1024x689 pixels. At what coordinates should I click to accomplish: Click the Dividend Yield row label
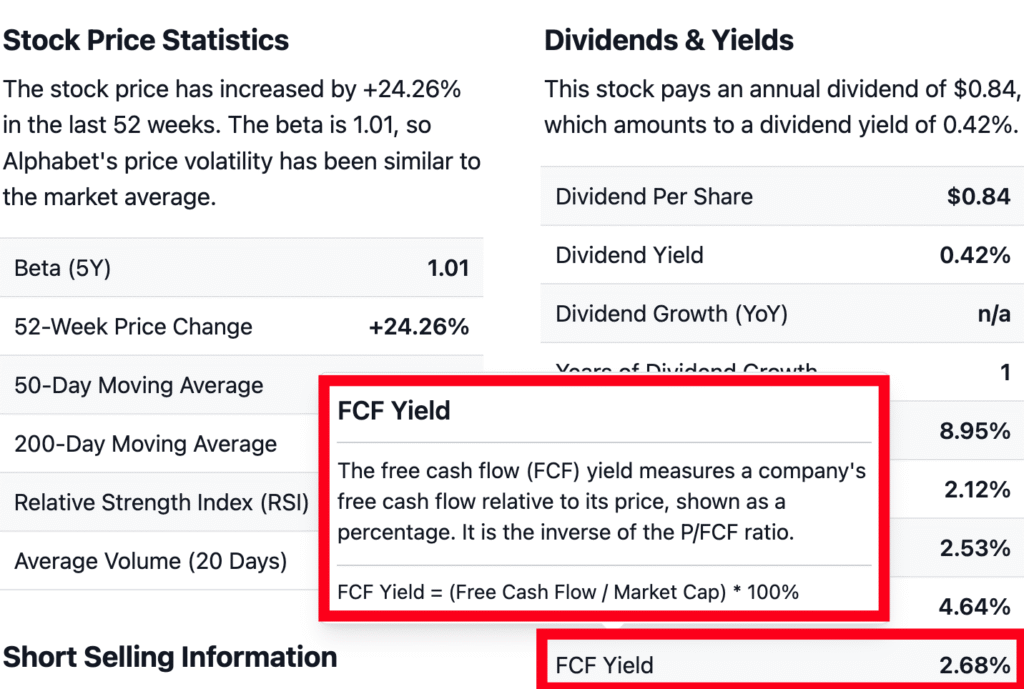tap(629, 256)
